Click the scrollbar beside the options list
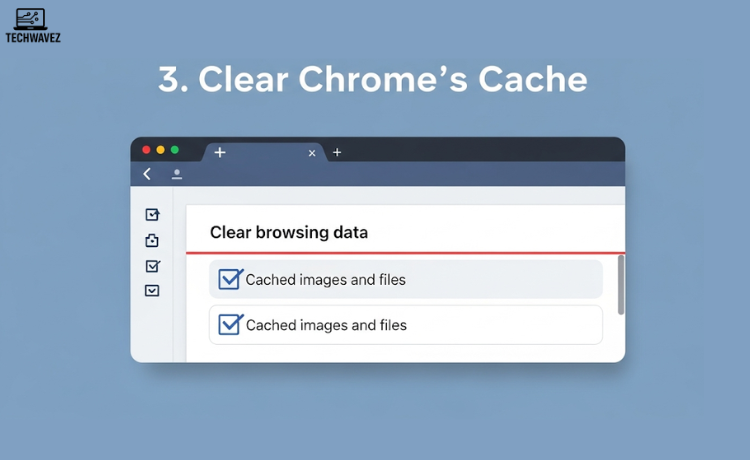The height and width of the screenshot is (460, 750). pyautogui.click(x=620, y=285)
